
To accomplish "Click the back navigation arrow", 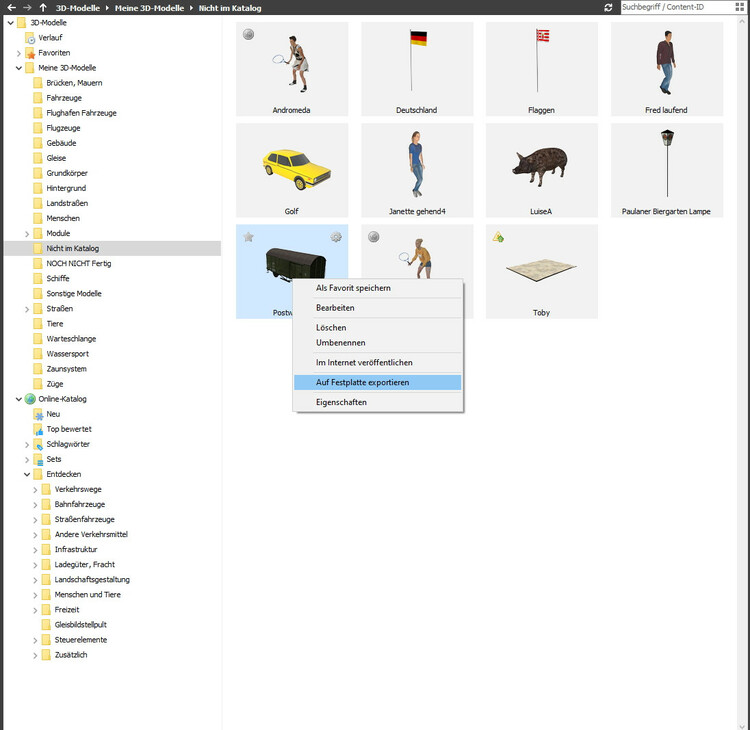I will point(11,8).
